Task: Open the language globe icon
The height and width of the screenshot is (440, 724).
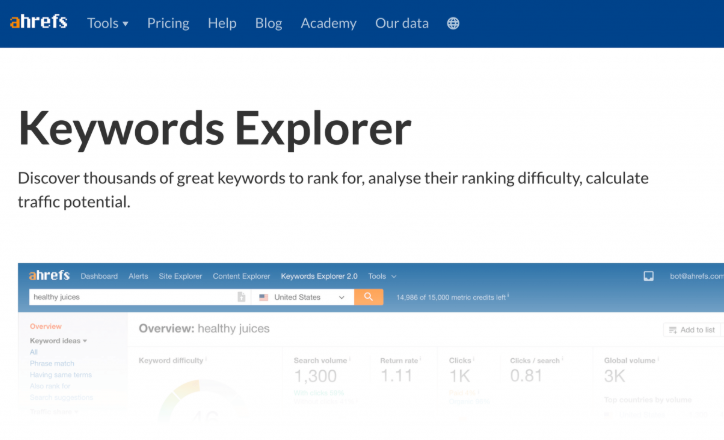Action: pos(453,23)
